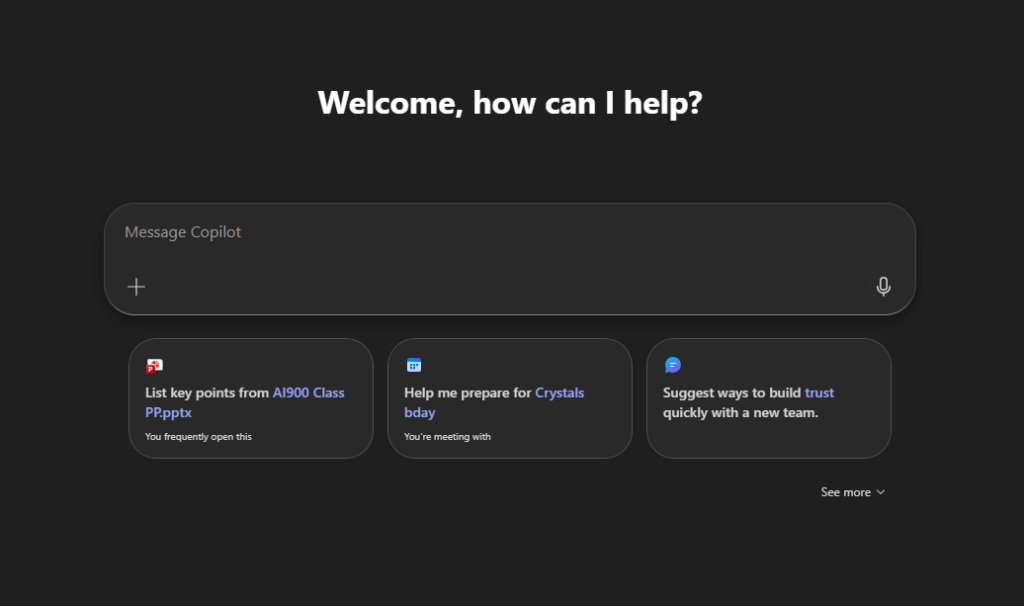Click the blue chat bubble icon in third card
Screen dimensions: 1024x606
(x=673, y=366)
